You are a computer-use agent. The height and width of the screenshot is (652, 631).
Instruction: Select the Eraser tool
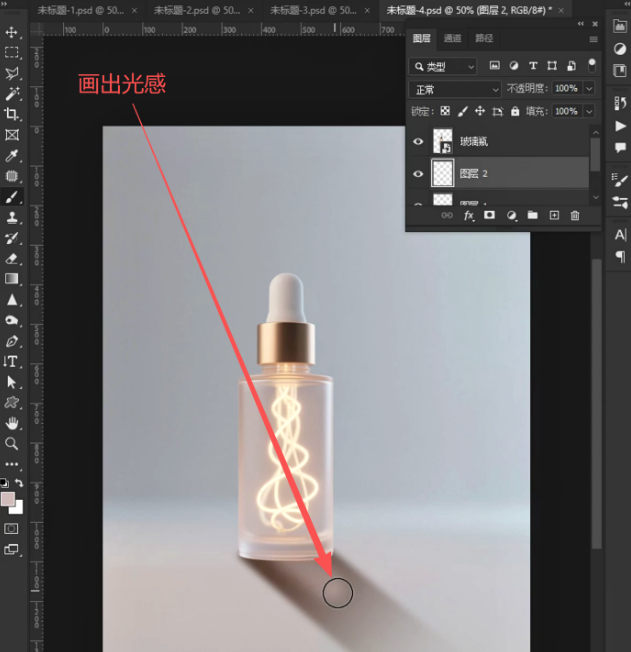pyautogui.click(x=11, y=258)
